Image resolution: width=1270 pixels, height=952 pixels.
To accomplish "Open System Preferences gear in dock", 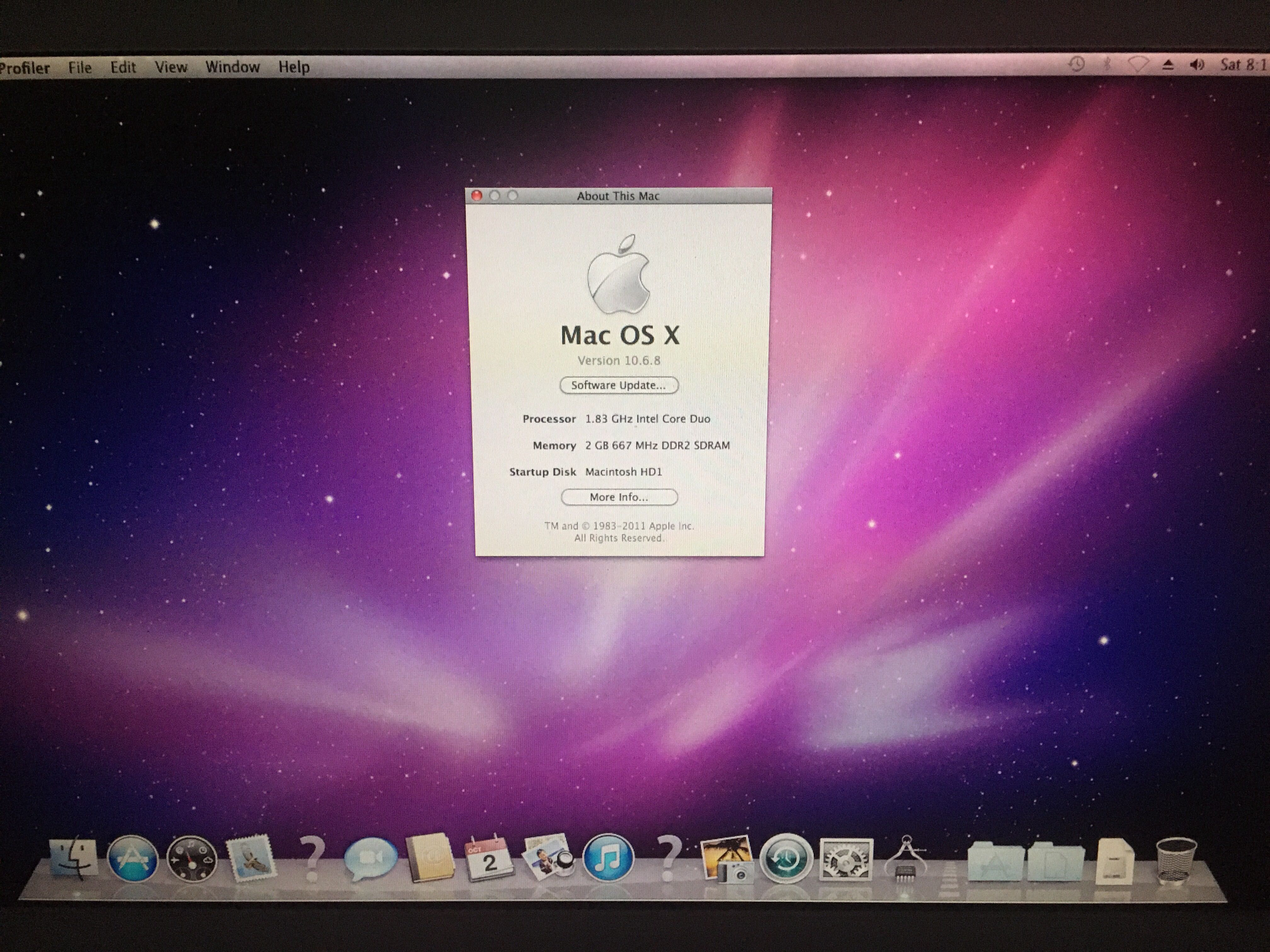I will pyautogui.click(x=846, y=859).
